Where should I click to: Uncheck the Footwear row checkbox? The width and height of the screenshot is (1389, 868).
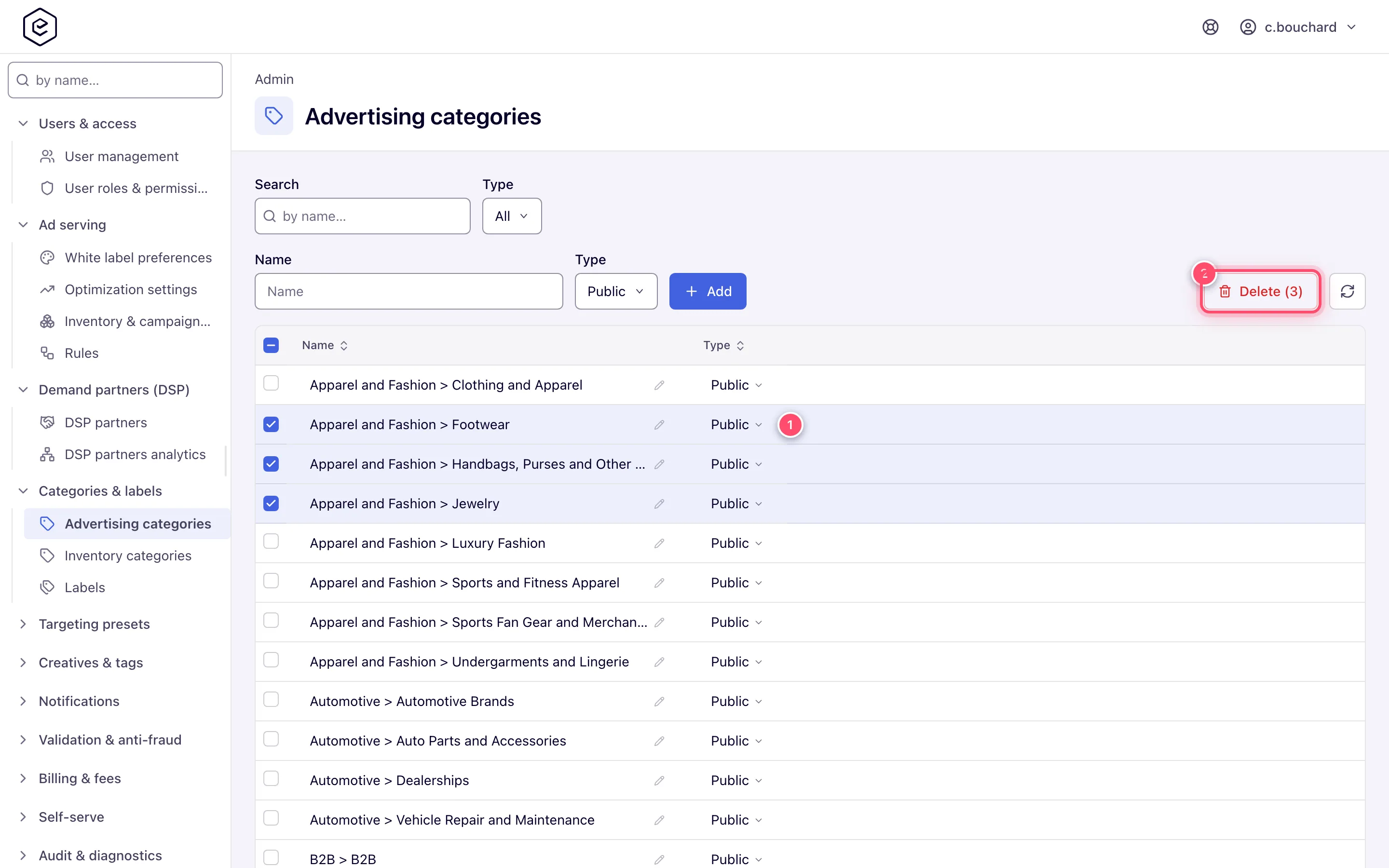[271, 424]
